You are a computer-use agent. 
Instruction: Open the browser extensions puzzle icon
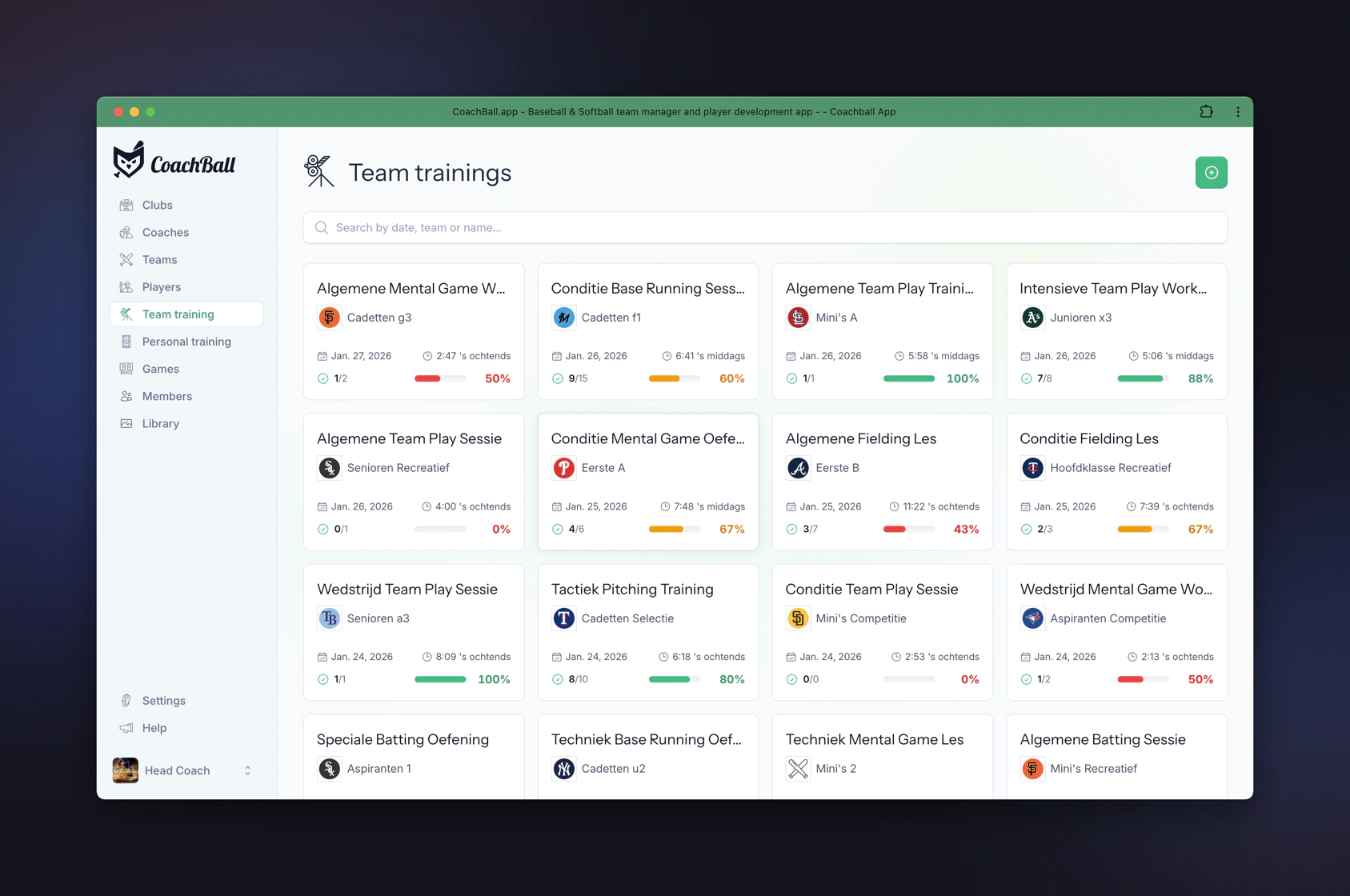point(1206,112)
